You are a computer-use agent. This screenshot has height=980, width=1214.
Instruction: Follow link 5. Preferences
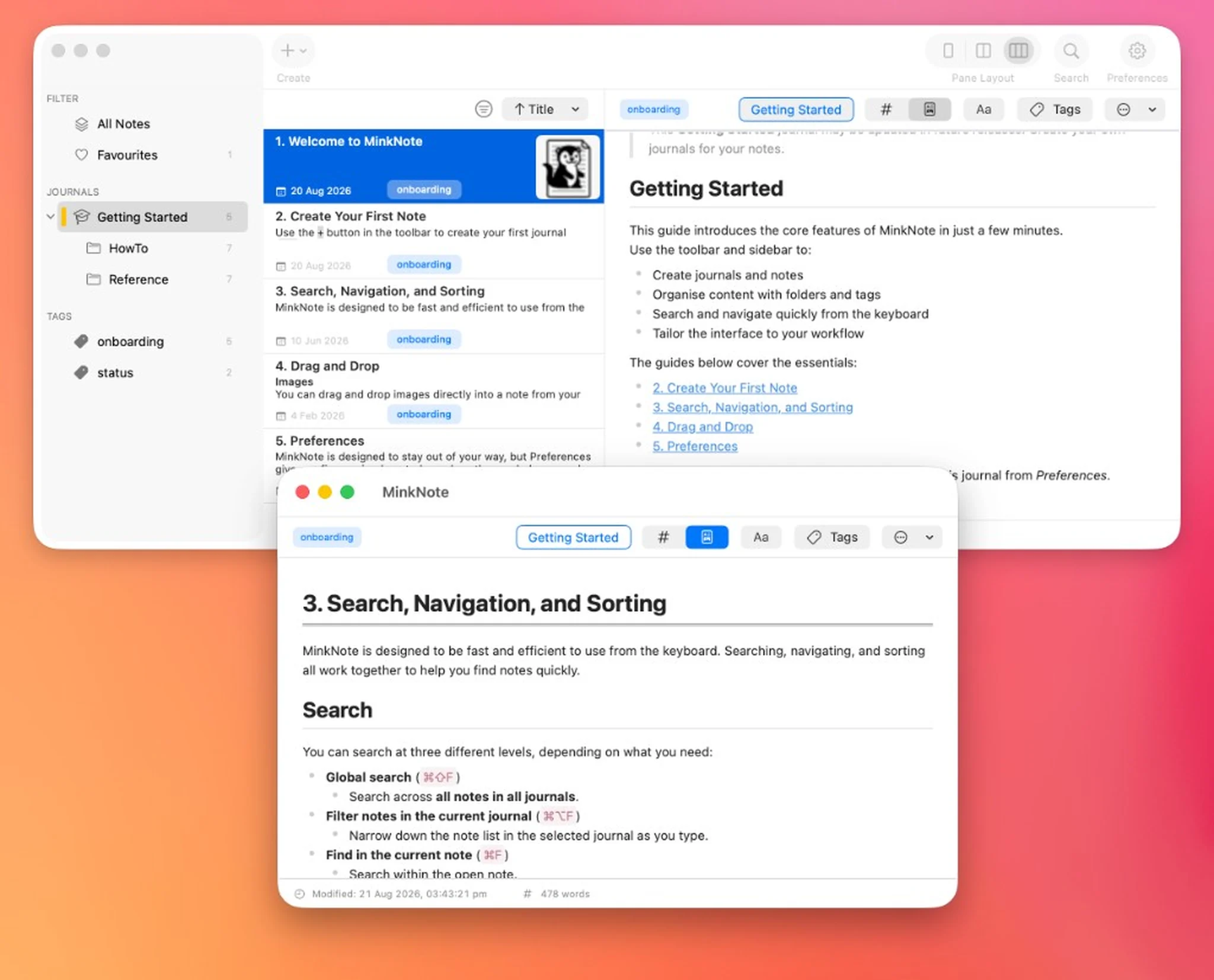click(x=695, y=446)
